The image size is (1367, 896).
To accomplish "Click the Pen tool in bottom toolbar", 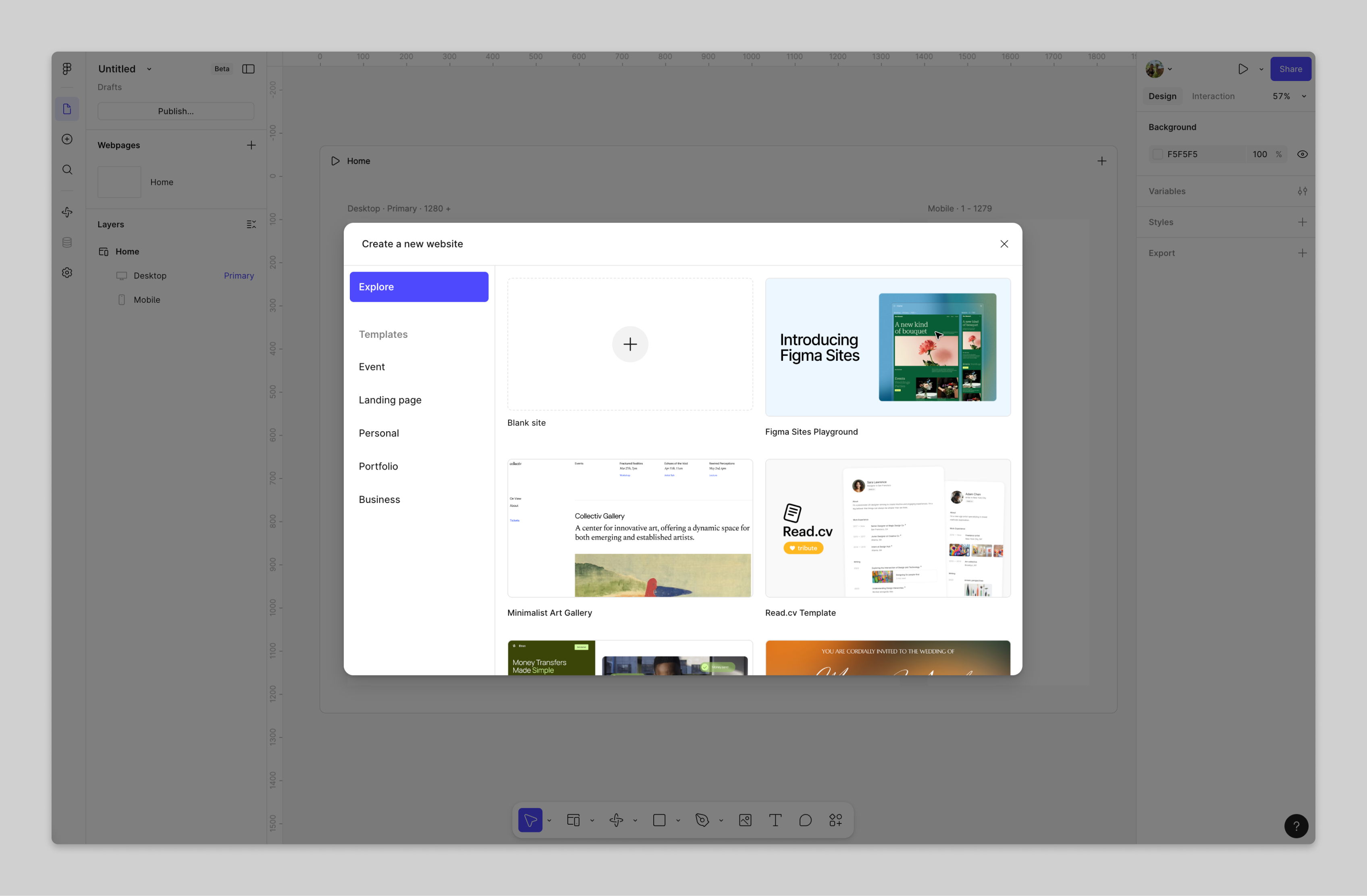I will point(702,820).
